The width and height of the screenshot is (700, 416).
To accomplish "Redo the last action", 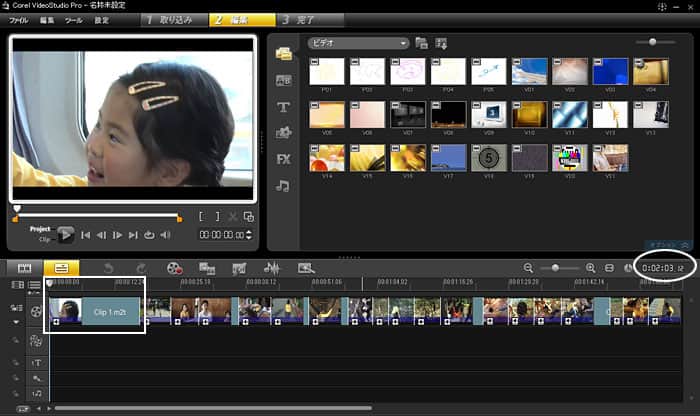I will (x=141, y=268).
